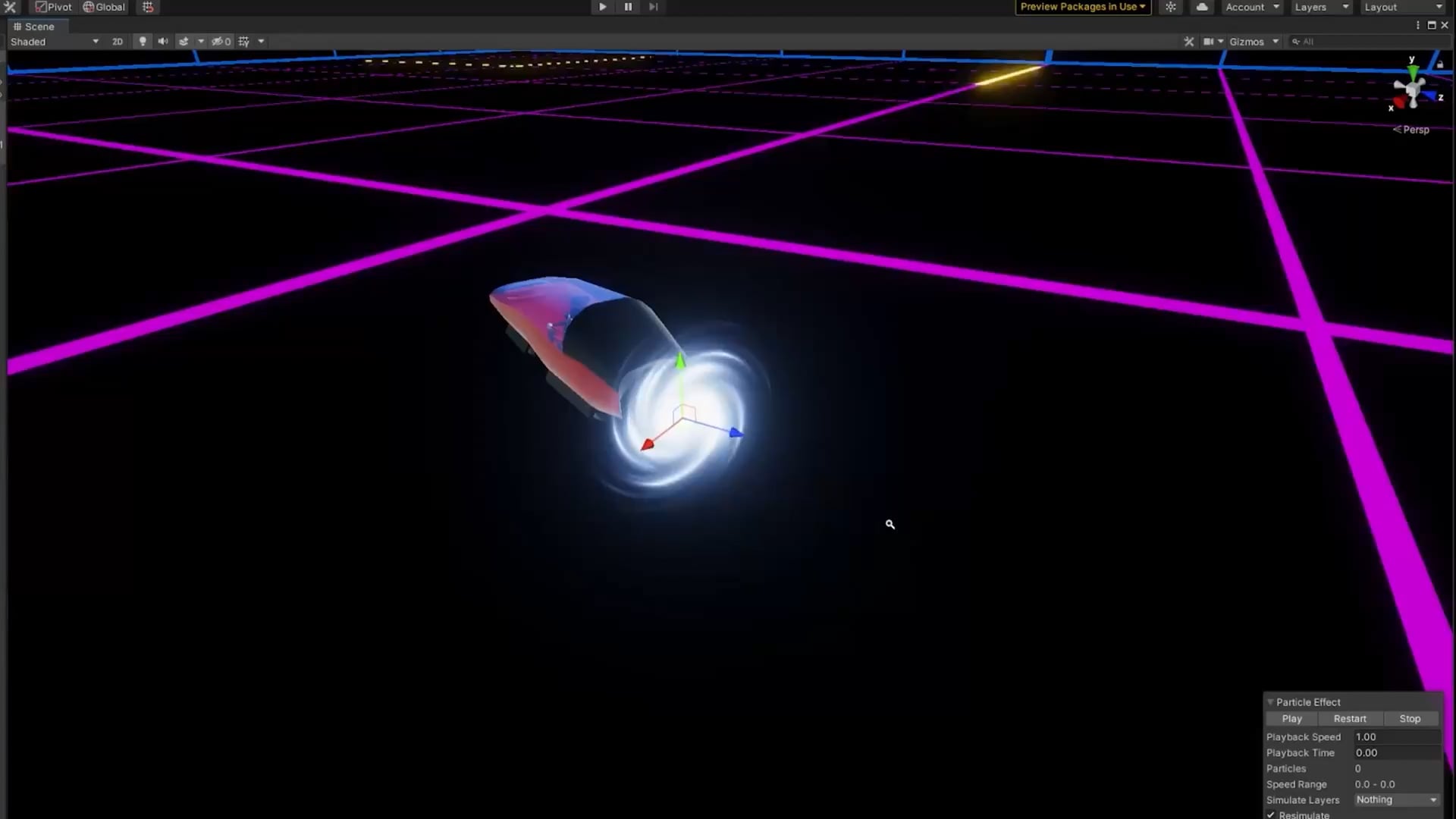
Task: Click the cloud services icon
Action: pyautogui.click(x=1202, y=7)
